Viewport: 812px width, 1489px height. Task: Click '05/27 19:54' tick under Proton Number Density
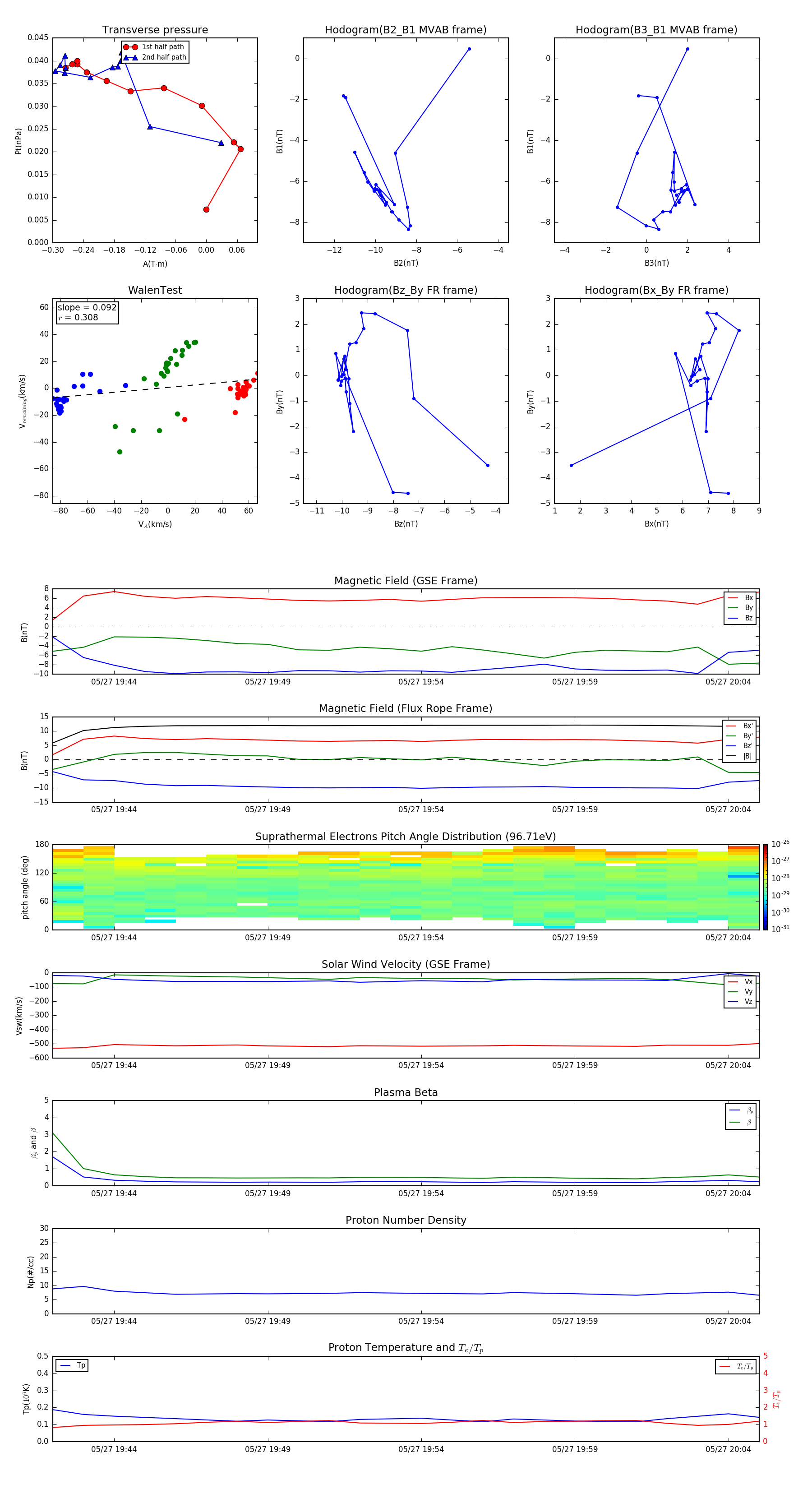[x=421, y=1321]
